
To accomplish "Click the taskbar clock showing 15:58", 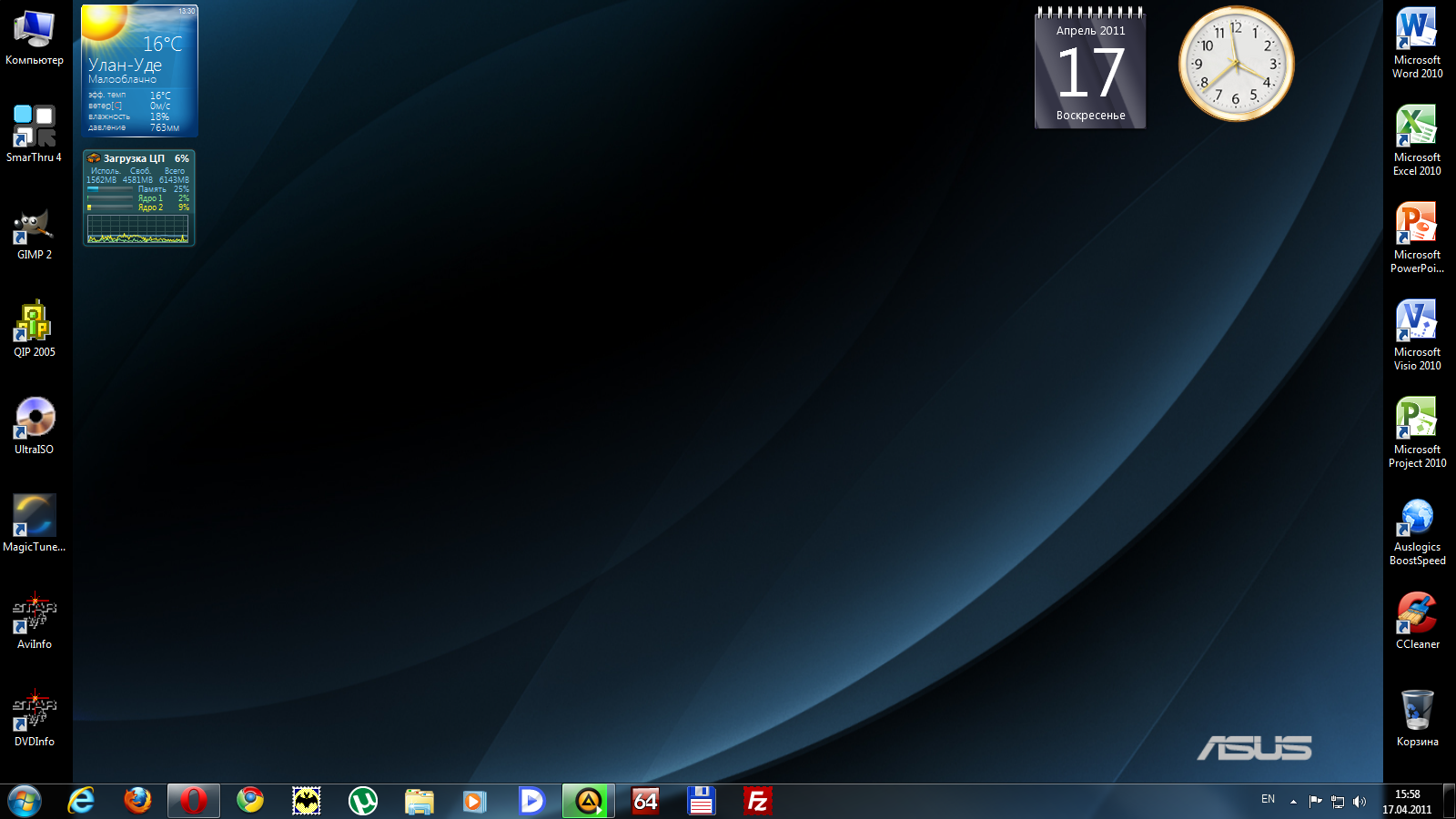I will pyautogui.click(x=1407, y=802).
